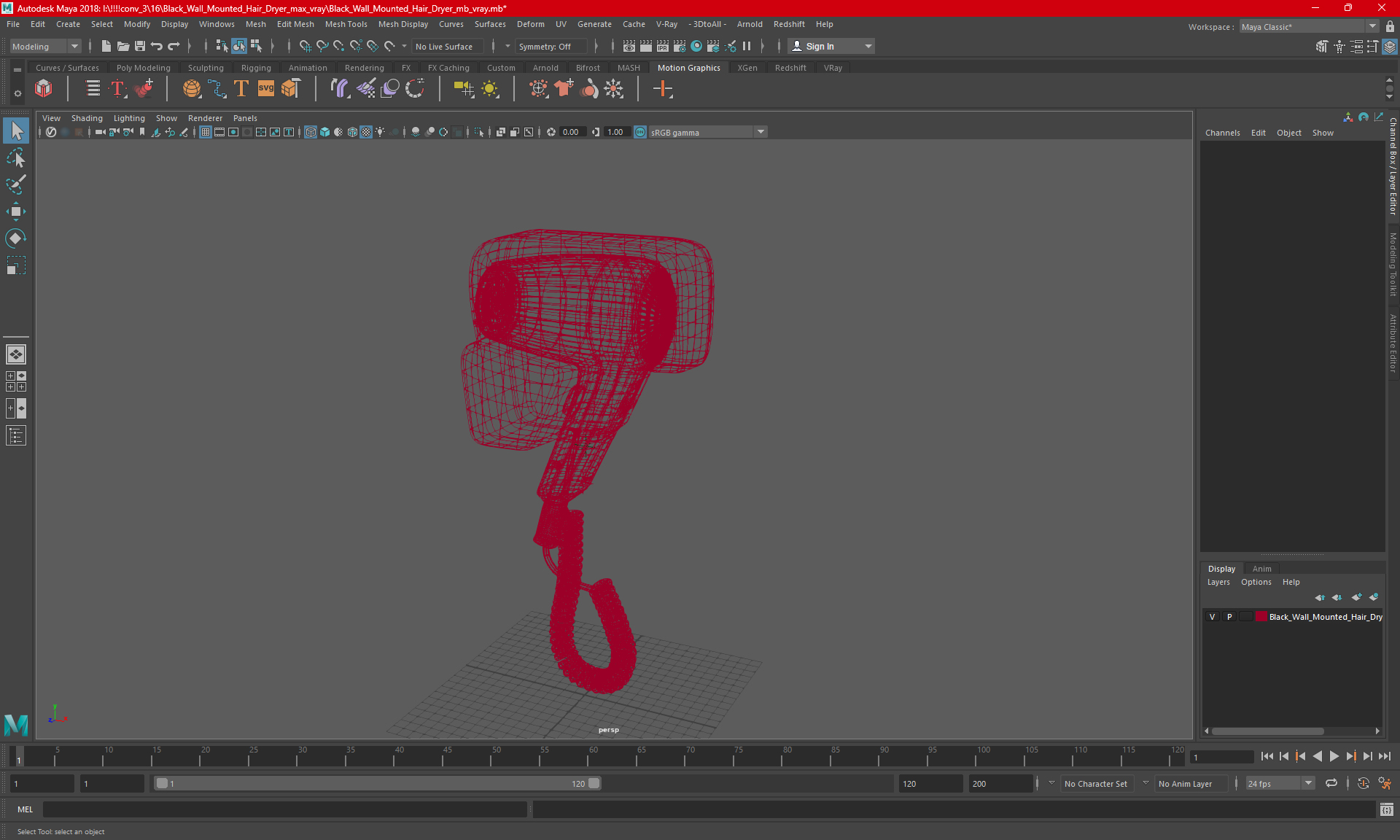Image resolution: width=1400 pixels, height=840 pixels.
Task: Choose the Rotate tool in the toolbox
Action: 16,238
